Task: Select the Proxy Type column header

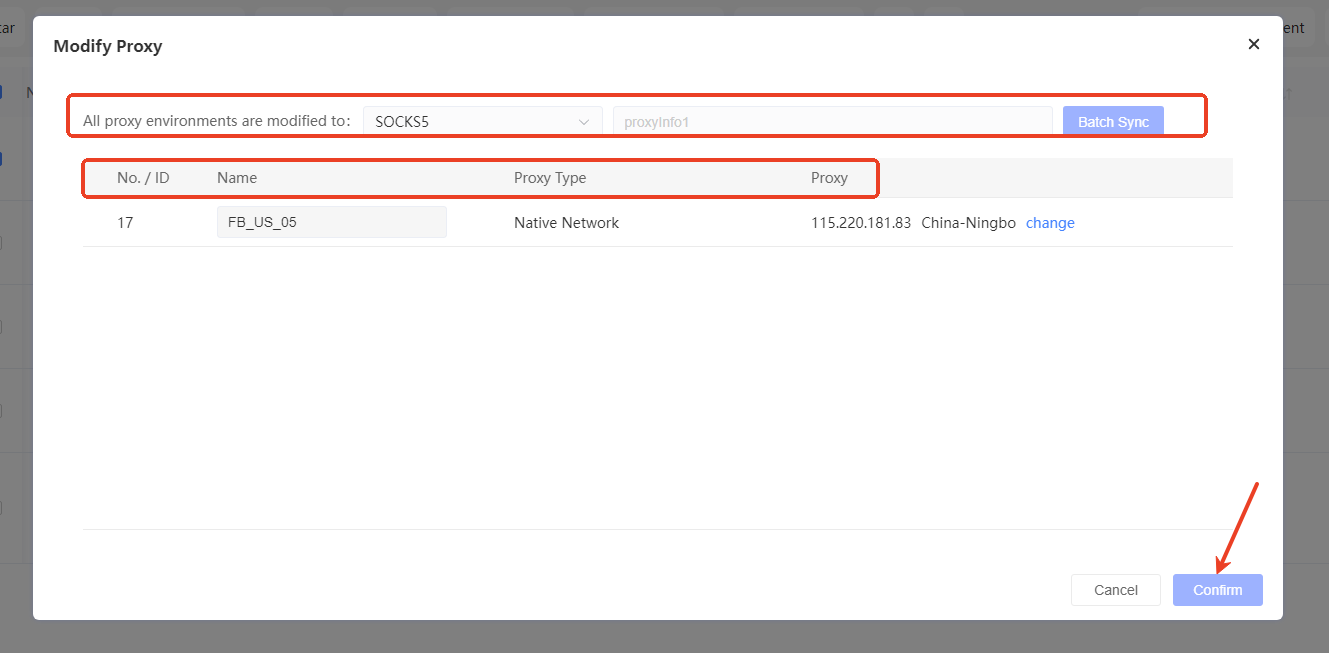Action: (x=550, y=178)
